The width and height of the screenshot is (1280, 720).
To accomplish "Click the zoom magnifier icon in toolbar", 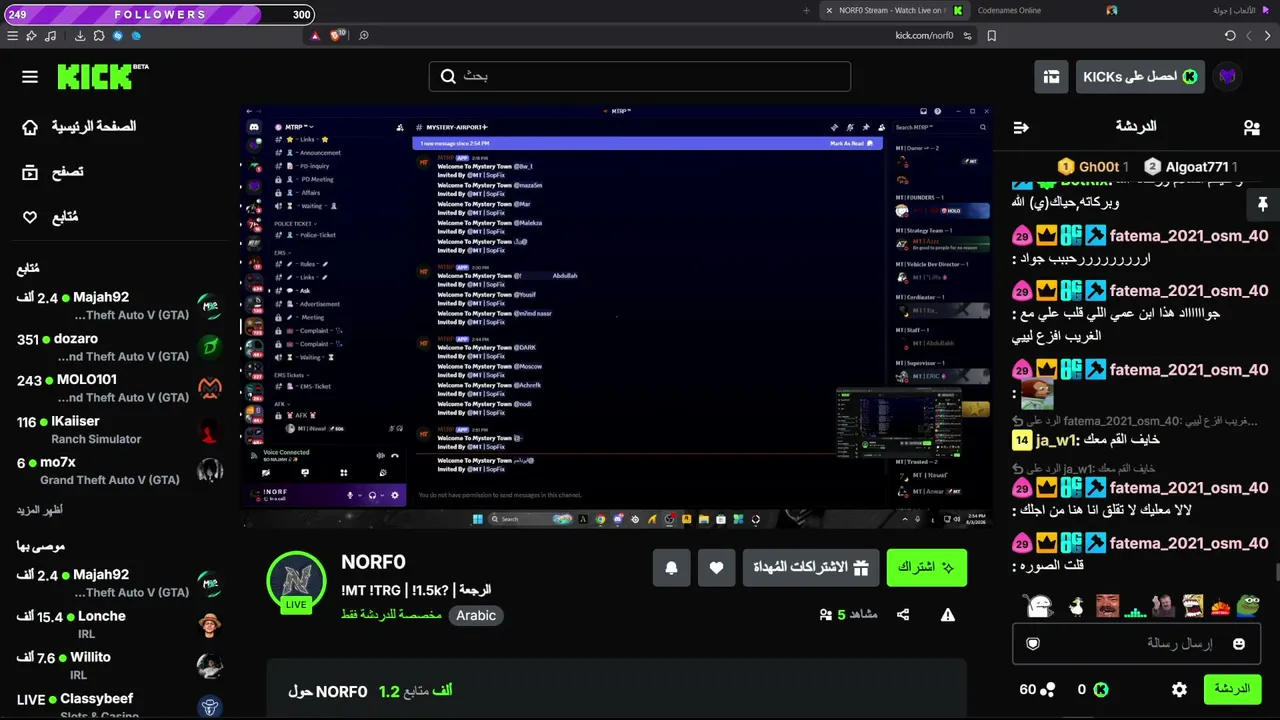I will pos(364,35).
